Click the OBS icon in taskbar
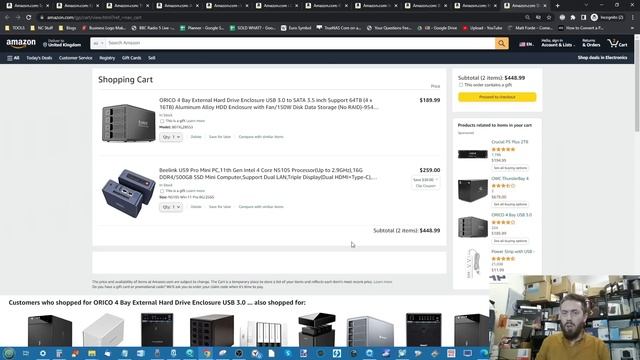This screenshot has height=360, width=640. [239, 353]
